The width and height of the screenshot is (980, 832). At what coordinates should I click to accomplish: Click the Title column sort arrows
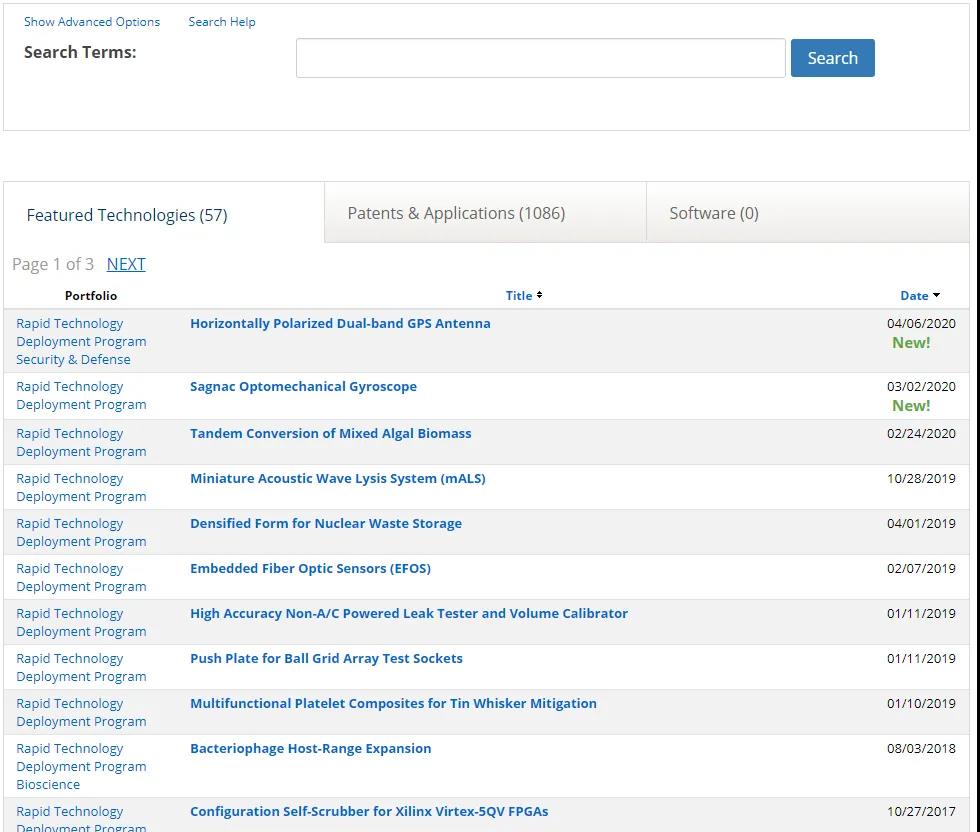pos(539,295)
